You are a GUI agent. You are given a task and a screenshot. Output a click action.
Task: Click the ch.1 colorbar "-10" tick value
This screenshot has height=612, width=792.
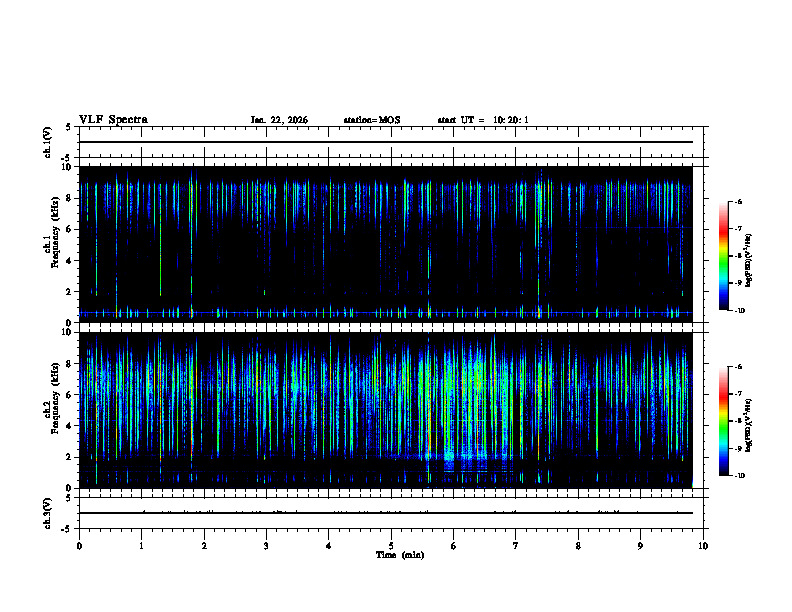pos(739,311)
